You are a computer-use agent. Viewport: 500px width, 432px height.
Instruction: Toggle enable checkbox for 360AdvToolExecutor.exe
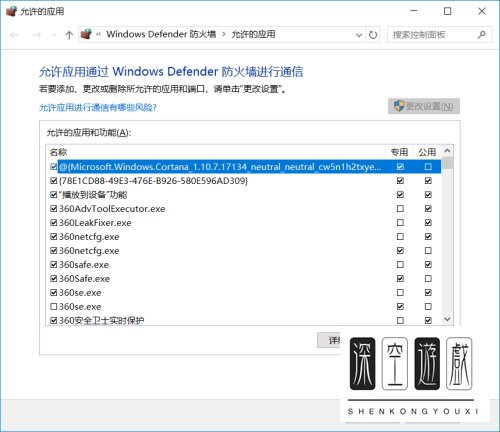click(x=53, y=209)
